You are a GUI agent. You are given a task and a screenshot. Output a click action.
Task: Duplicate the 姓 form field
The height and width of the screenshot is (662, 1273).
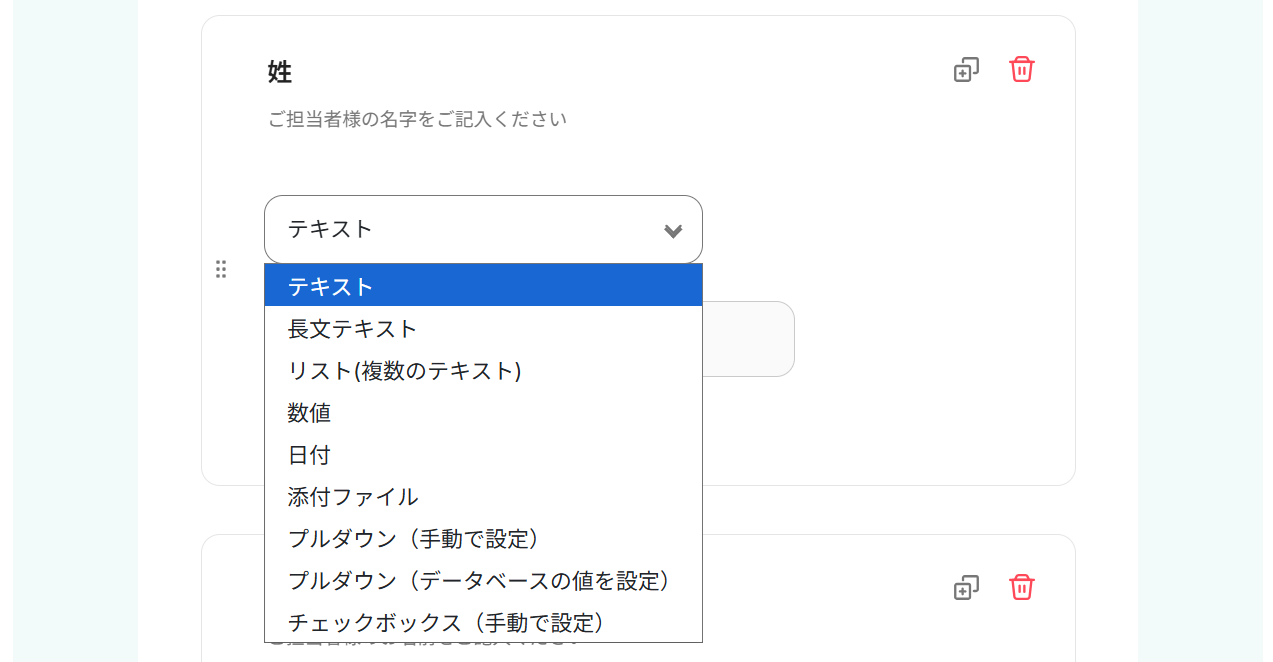966,70
